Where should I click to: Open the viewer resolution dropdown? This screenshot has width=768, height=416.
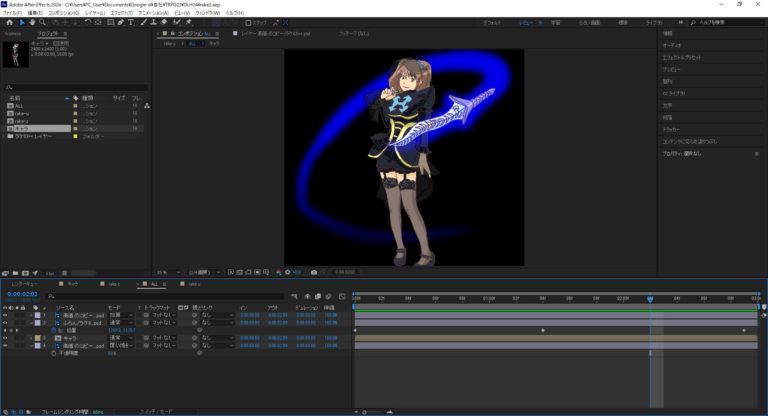point(205,272)
